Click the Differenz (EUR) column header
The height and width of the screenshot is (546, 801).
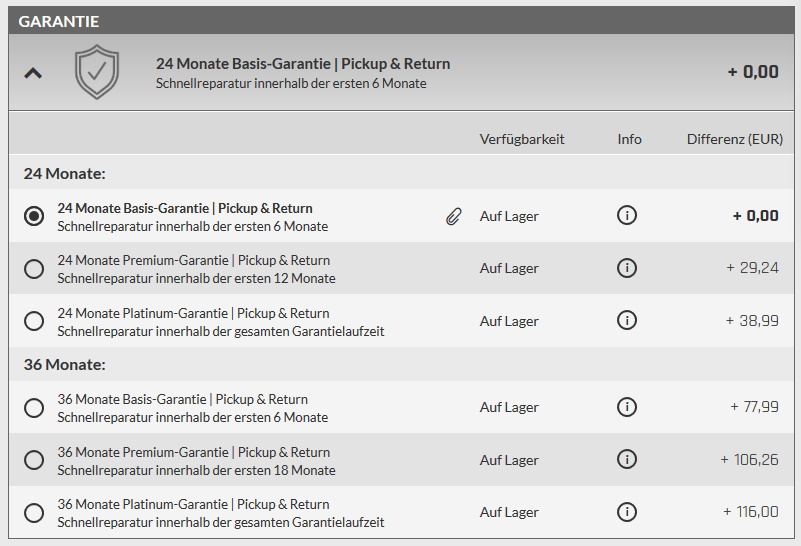click(734, 139)
